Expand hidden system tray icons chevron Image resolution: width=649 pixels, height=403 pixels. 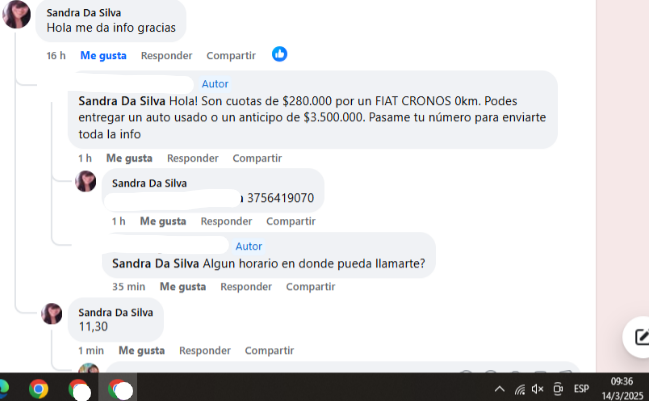point(500,389)
